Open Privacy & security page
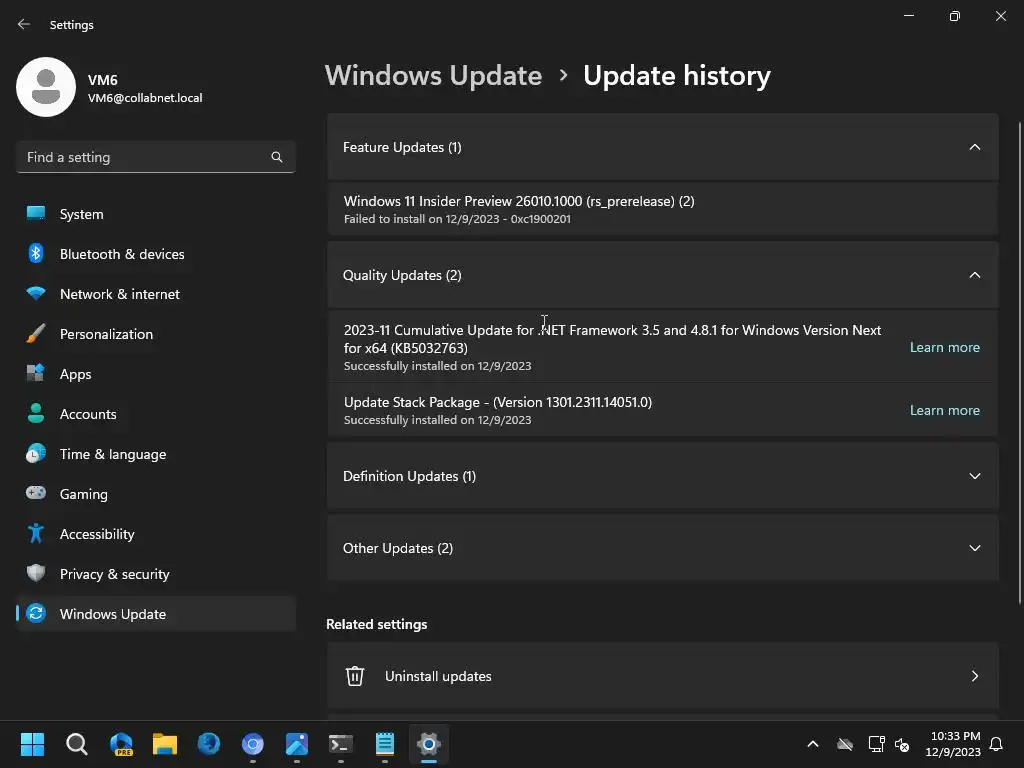This screenshot has height=768, width=1024. pos(156,574)
